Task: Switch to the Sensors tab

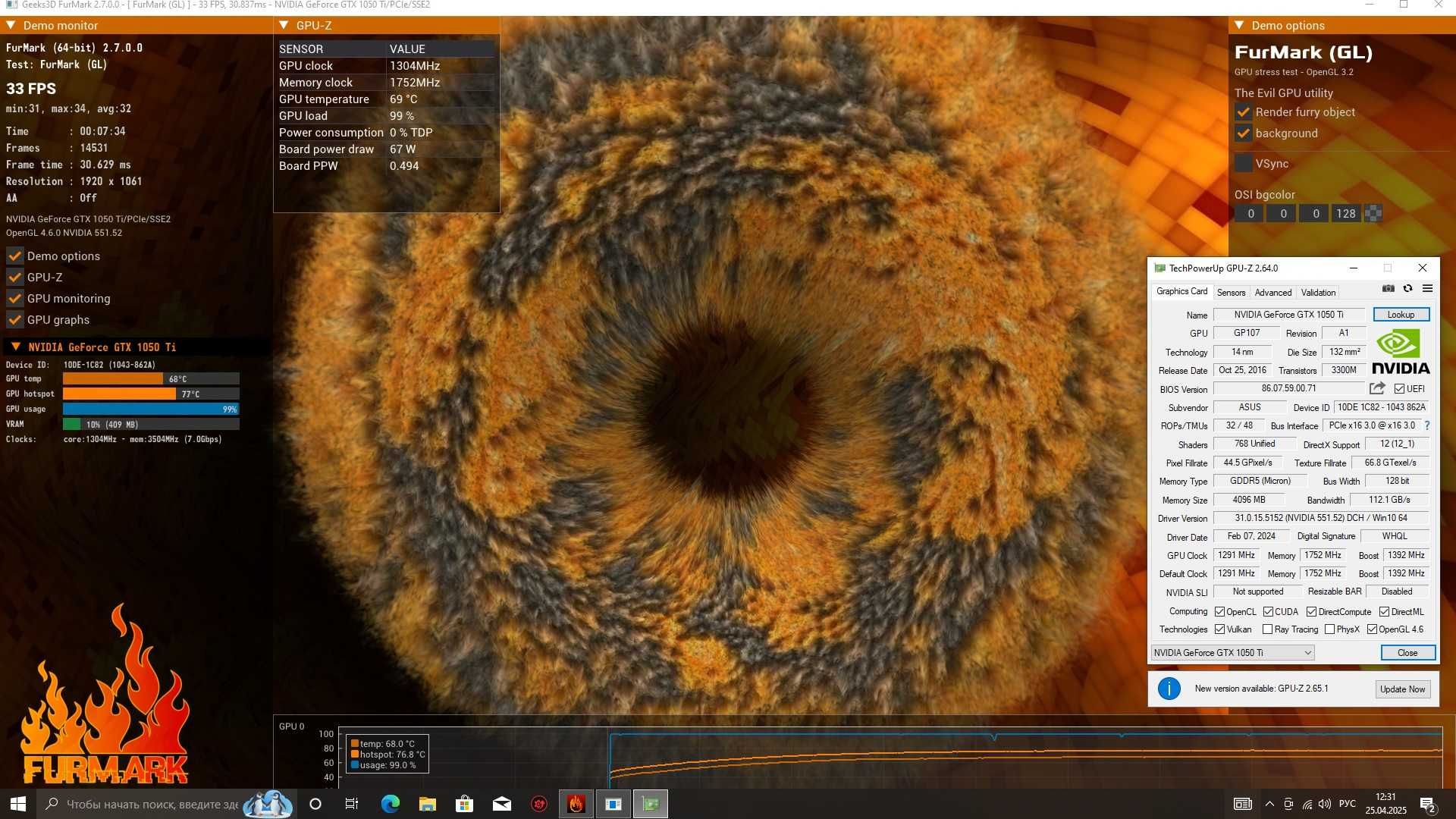Action: click(1231, 293)
